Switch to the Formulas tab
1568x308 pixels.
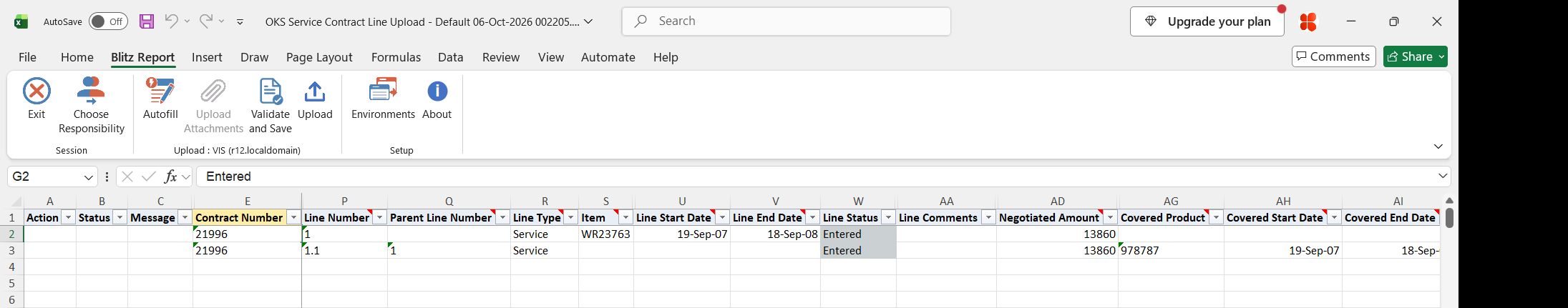[396, 57]
